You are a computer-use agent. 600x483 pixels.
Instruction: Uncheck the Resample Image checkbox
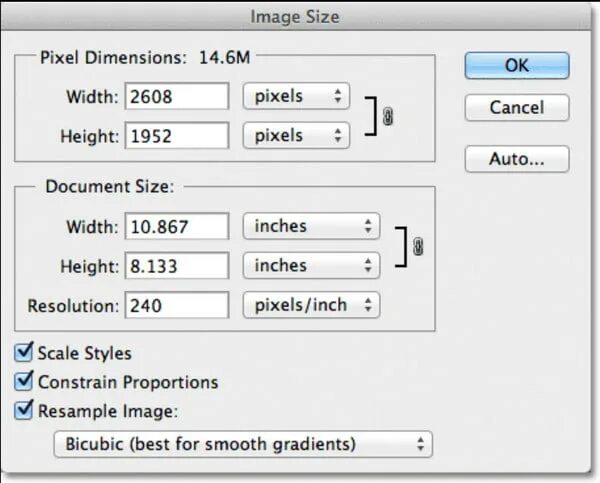tap(24, 409)
